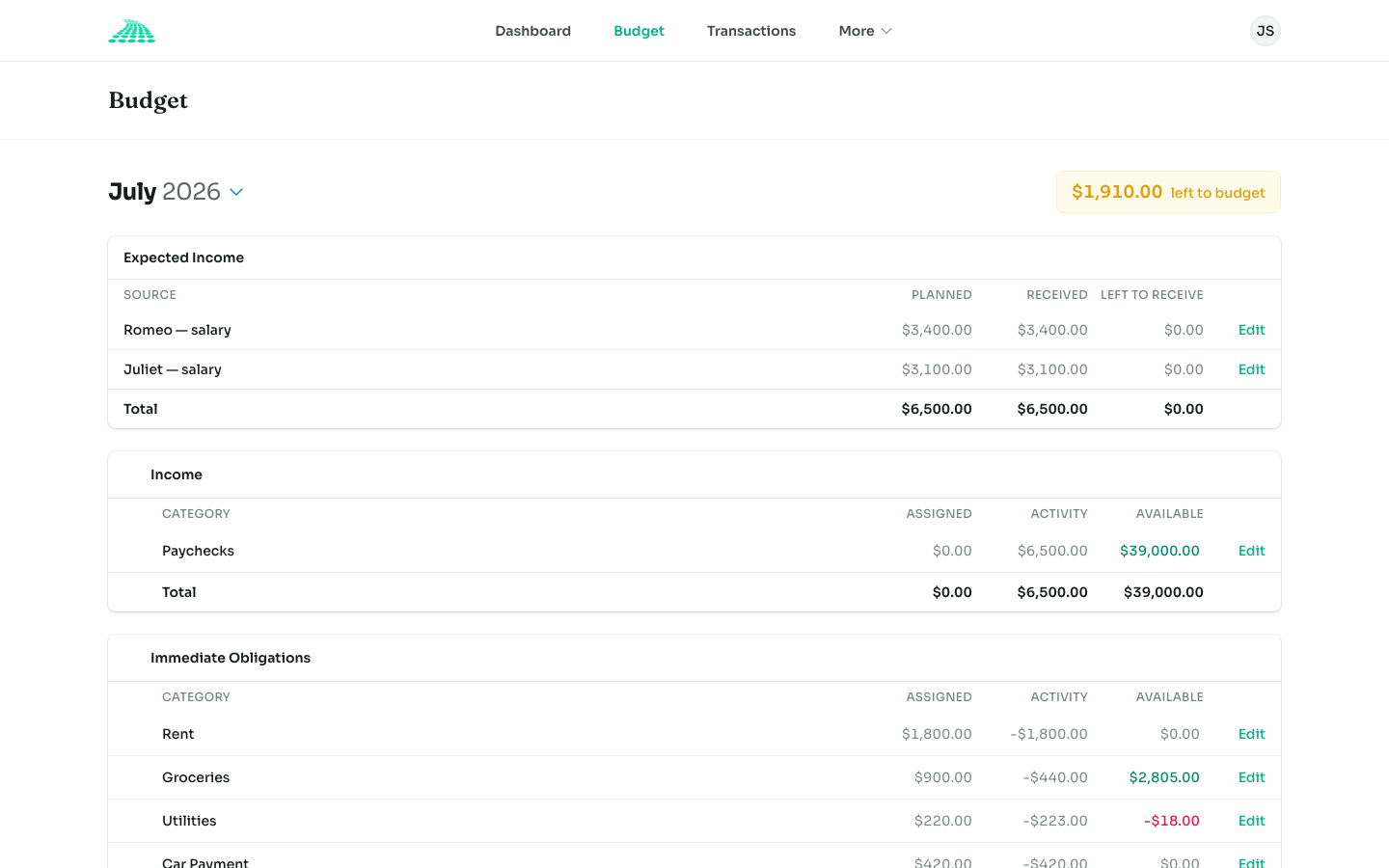Collapse the Income group header

pyautogui.click(x=694, y=475)
